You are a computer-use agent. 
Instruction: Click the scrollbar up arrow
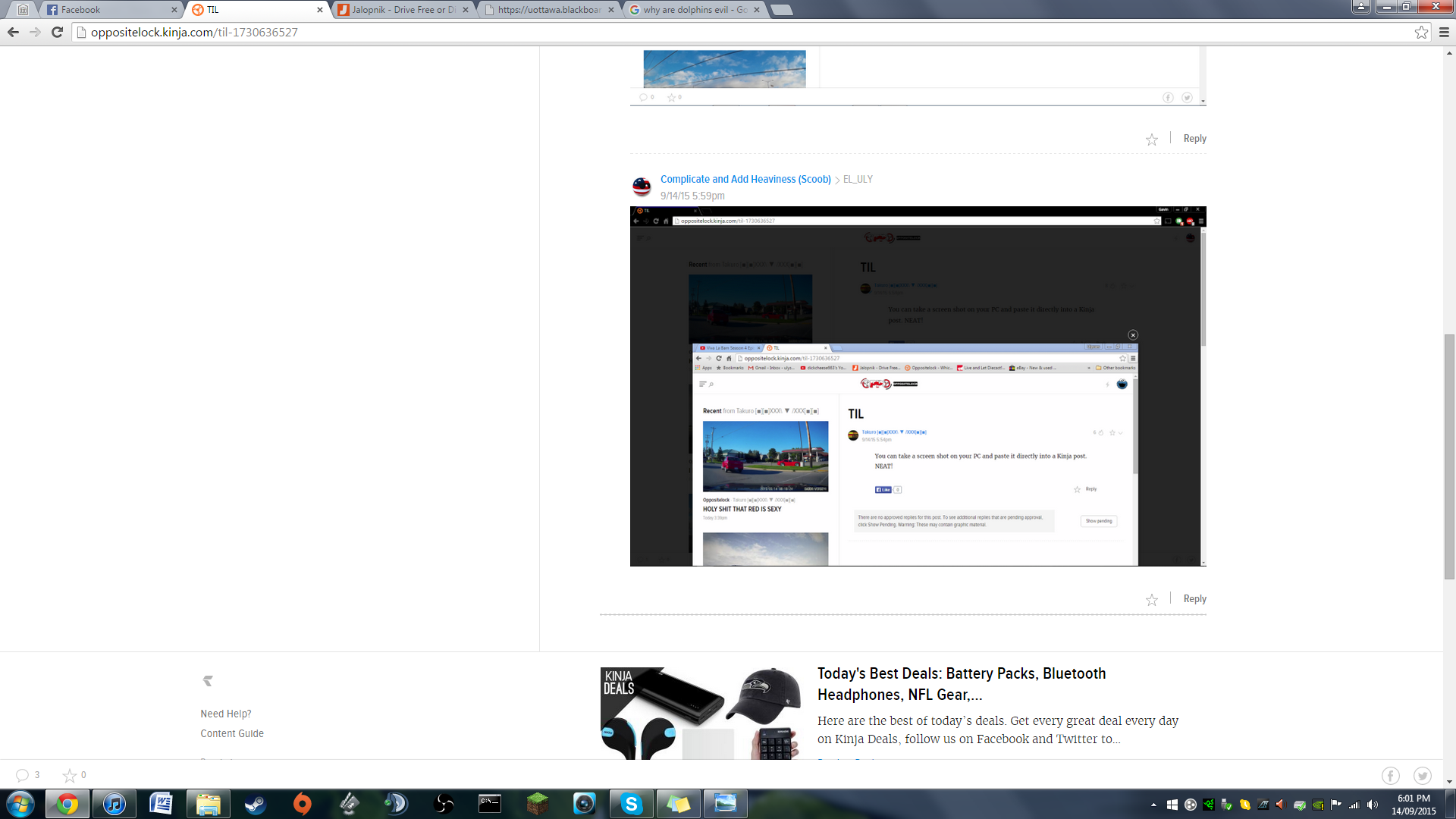[1449, 53]
